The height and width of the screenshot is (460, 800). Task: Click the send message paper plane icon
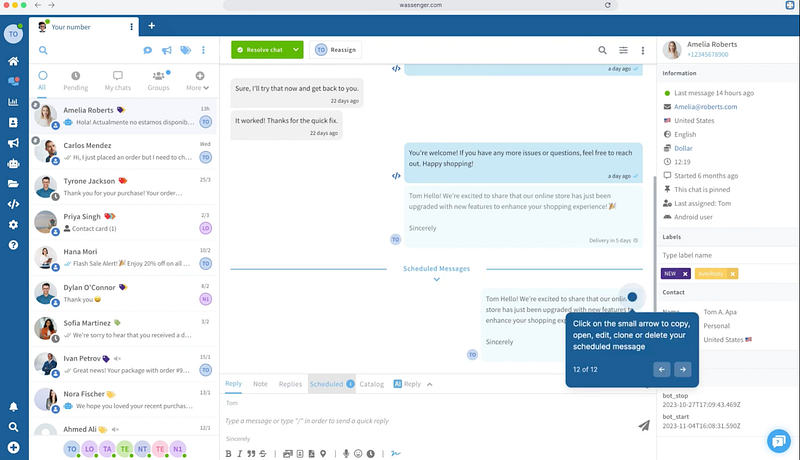[x=644, y=425]
